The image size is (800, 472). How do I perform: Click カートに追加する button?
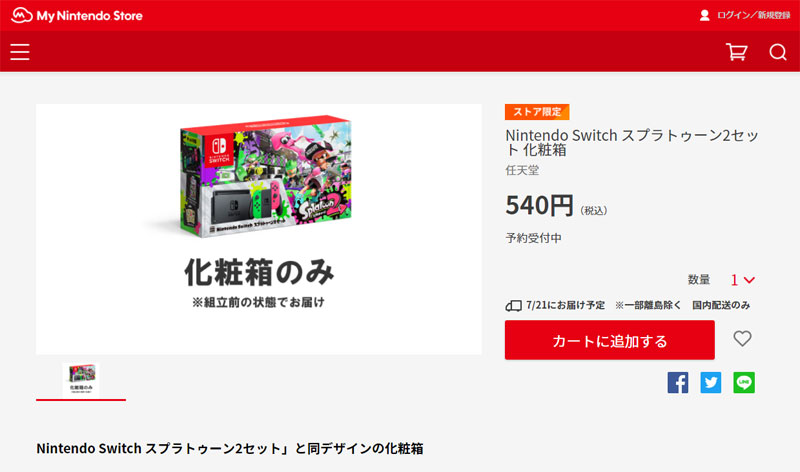click(610, 340)
